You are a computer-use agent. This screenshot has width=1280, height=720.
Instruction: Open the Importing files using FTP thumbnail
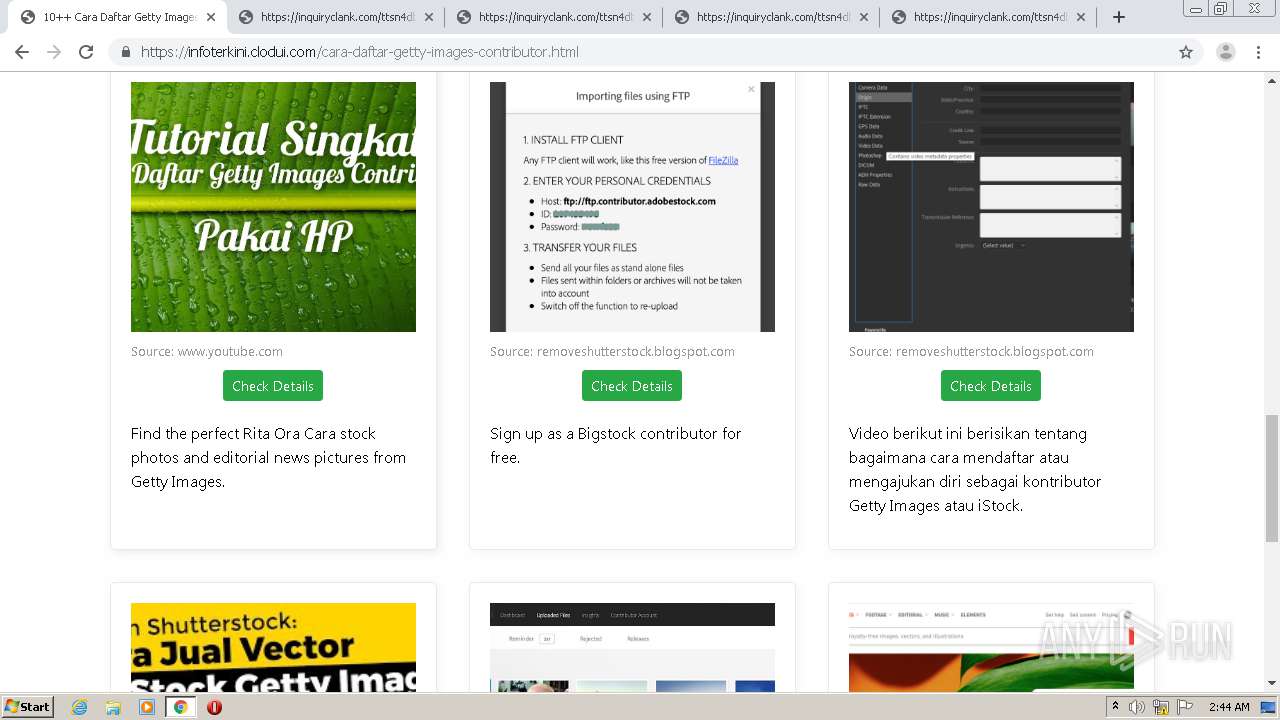tap(632, 207)
